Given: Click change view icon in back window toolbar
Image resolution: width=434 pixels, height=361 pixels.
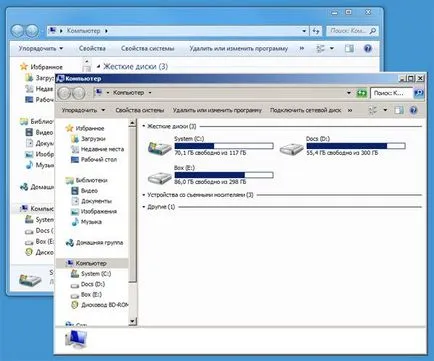Looking at the screenshot, I should point(320,49).
